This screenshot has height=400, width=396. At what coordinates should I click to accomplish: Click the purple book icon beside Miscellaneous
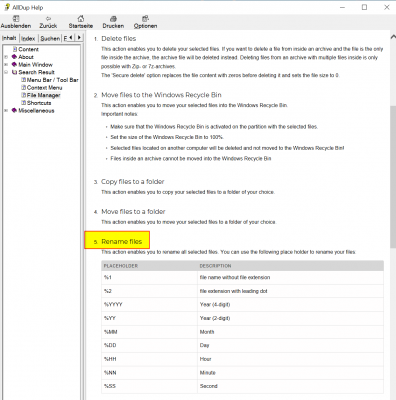click(x=14, y=110)
